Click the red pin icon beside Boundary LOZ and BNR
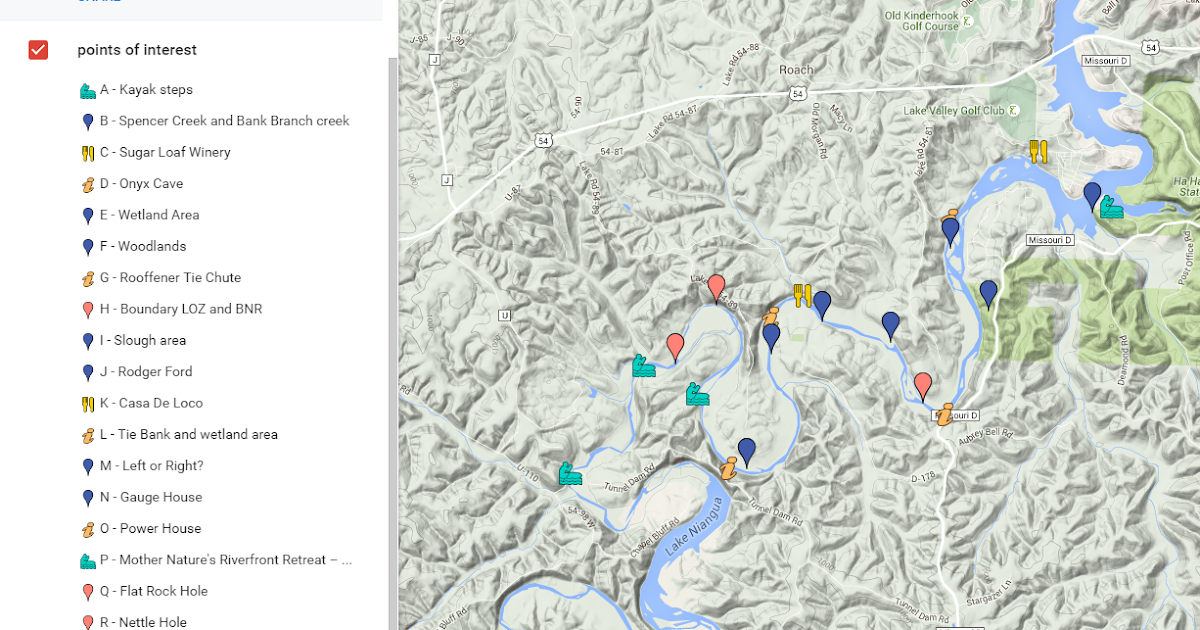This screenshot has width=1200, height=630. tap(88, 310)
